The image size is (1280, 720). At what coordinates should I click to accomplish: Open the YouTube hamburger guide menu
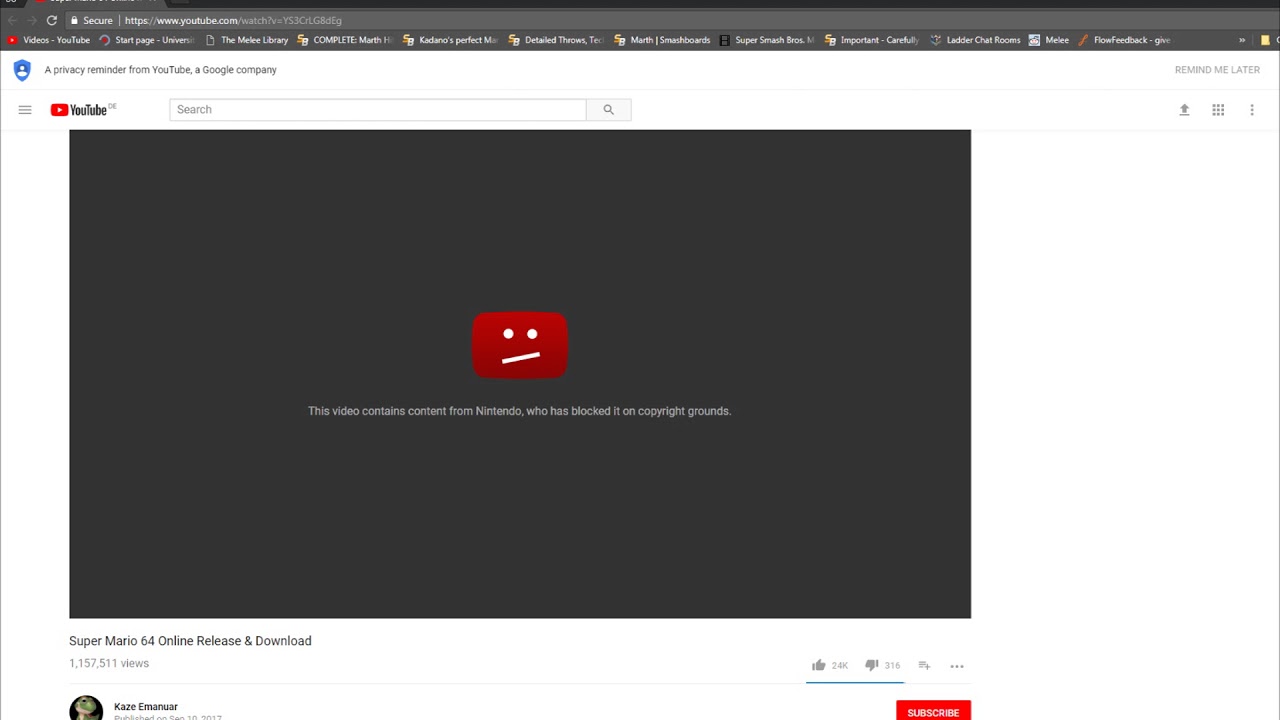click(x=25, y=110)
